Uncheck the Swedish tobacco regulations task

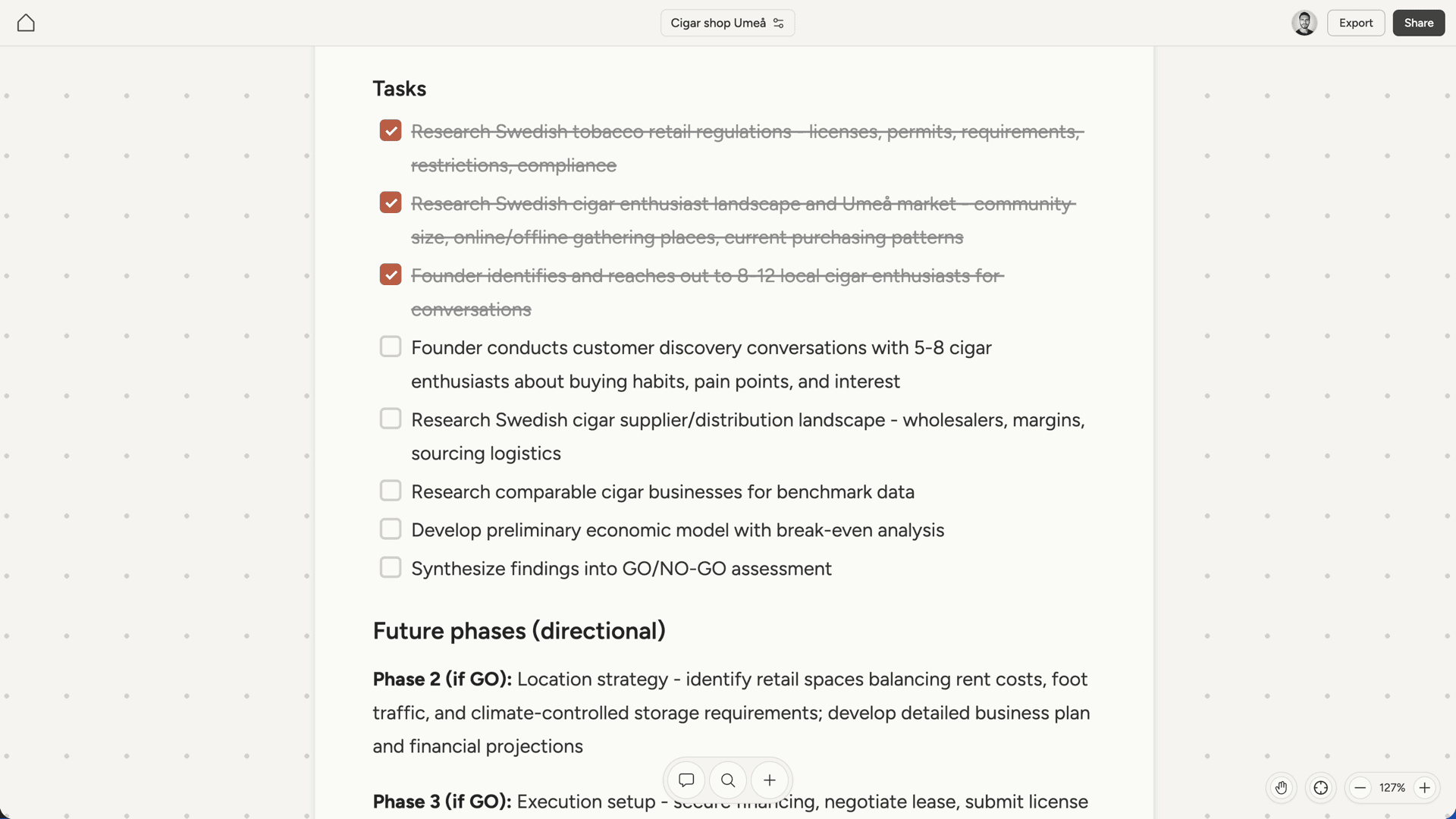pos(391,130)
